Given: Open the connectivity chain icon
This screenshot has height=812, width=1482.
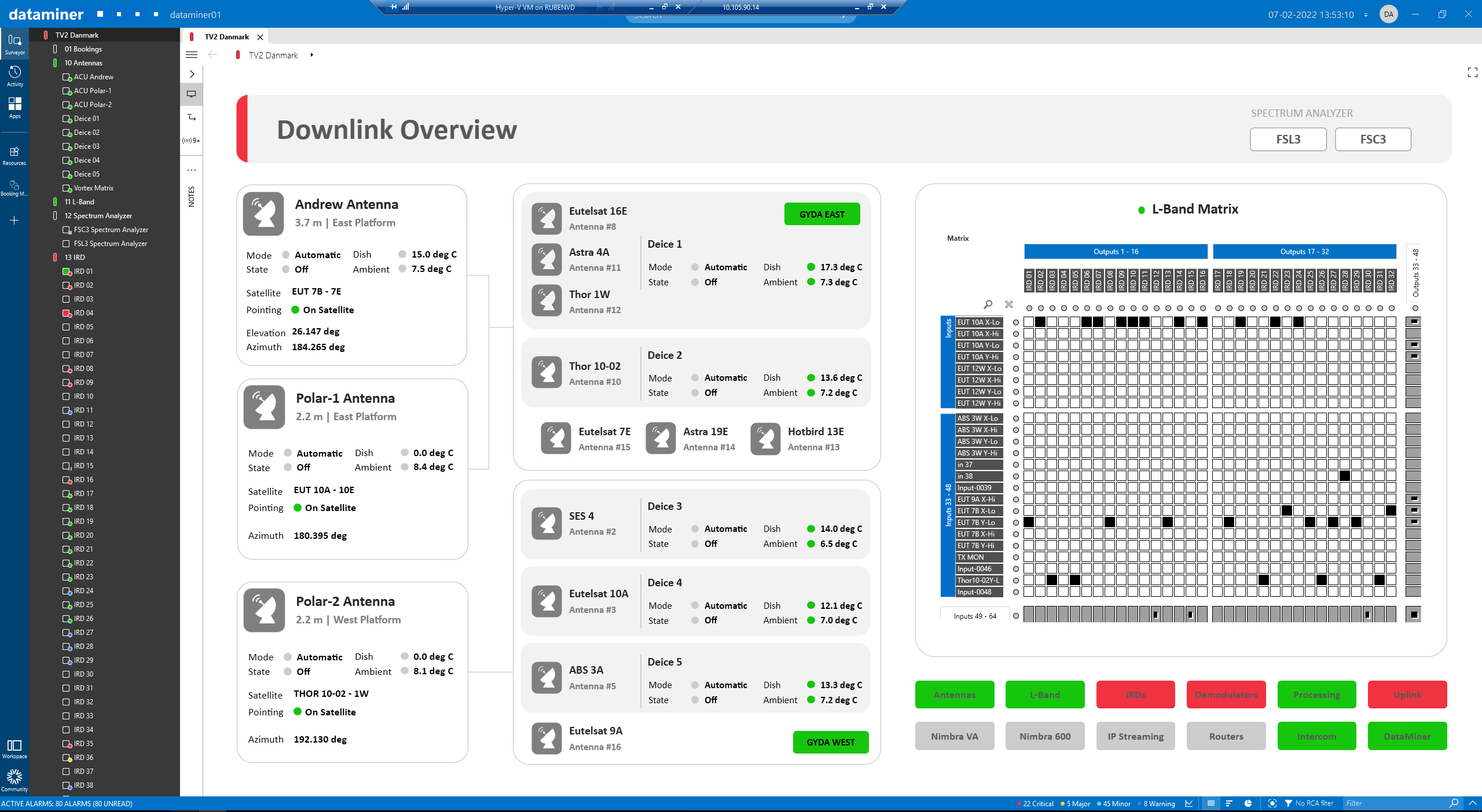Looking at the screenshot, I should [x=192, y=117].
